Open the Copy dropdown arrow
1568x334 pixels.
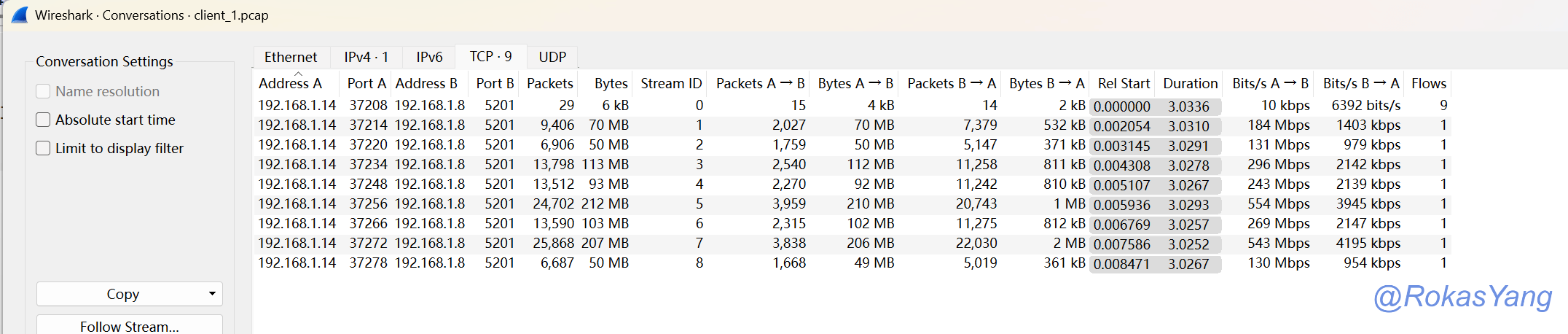(212, 294)
